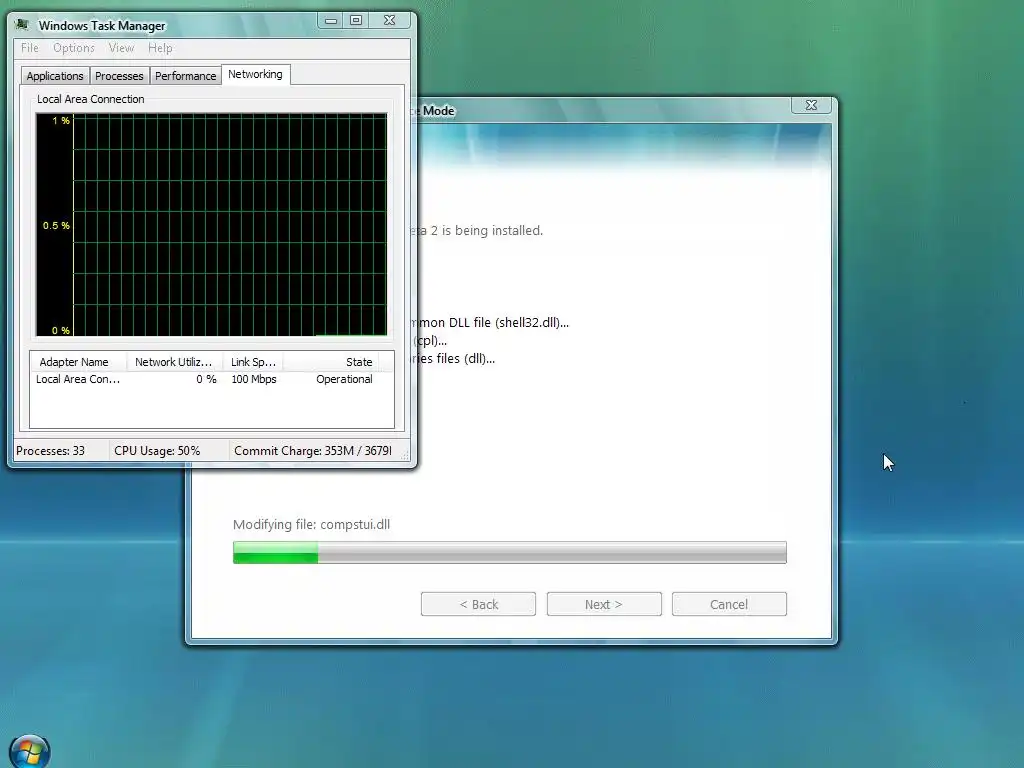1024x768 pixels.
Task: Click the 100 Mbps link speed value
Action: [x=253, y=379]
